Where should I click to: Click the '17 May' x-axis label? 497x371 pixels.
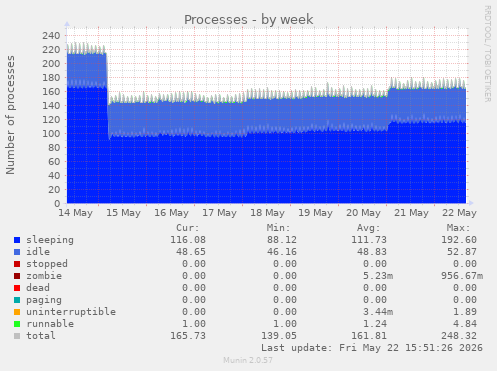click(x=220, y=213)
